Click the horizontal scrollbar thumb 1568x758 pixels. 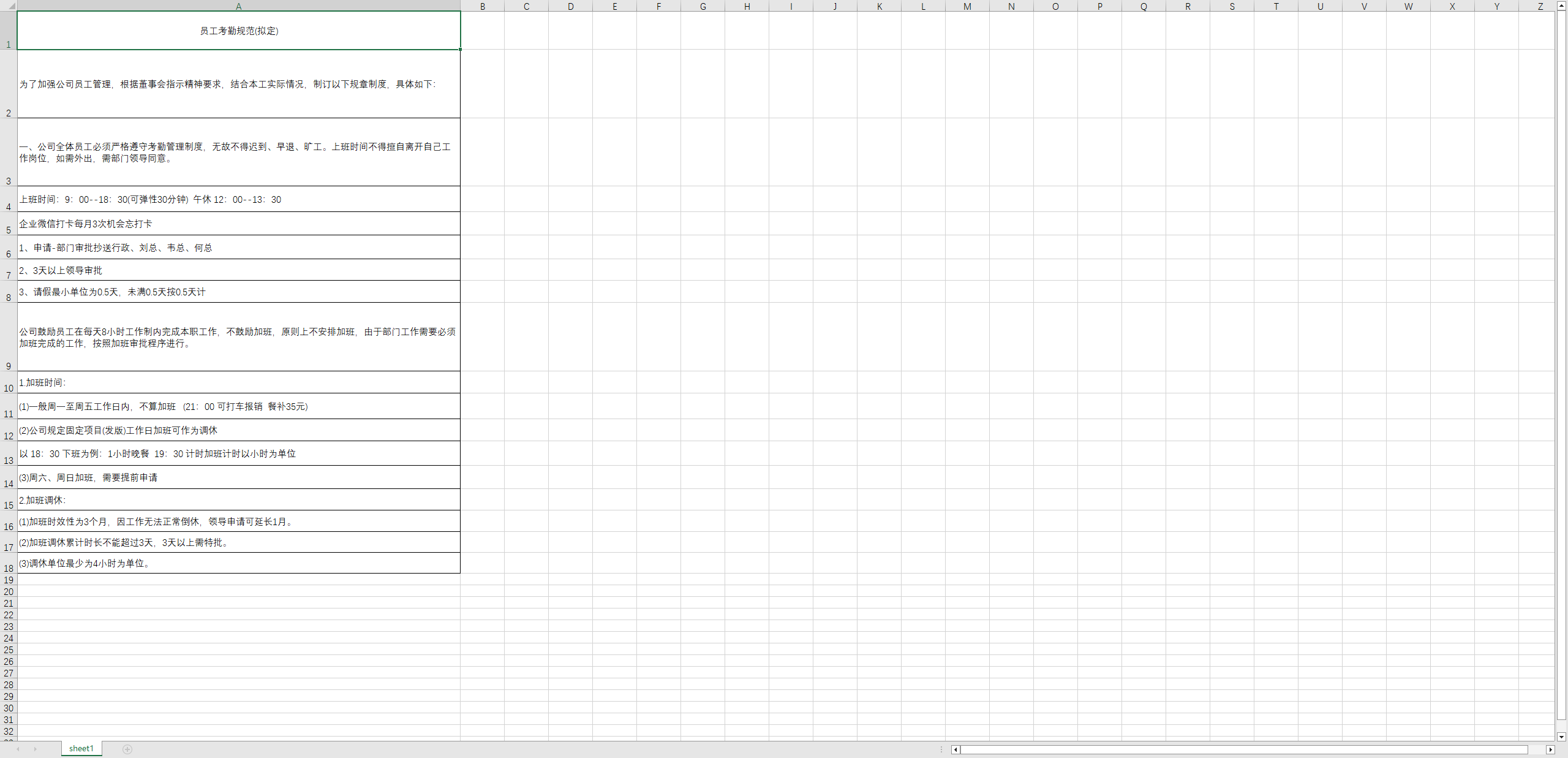tap(1243, 749)
